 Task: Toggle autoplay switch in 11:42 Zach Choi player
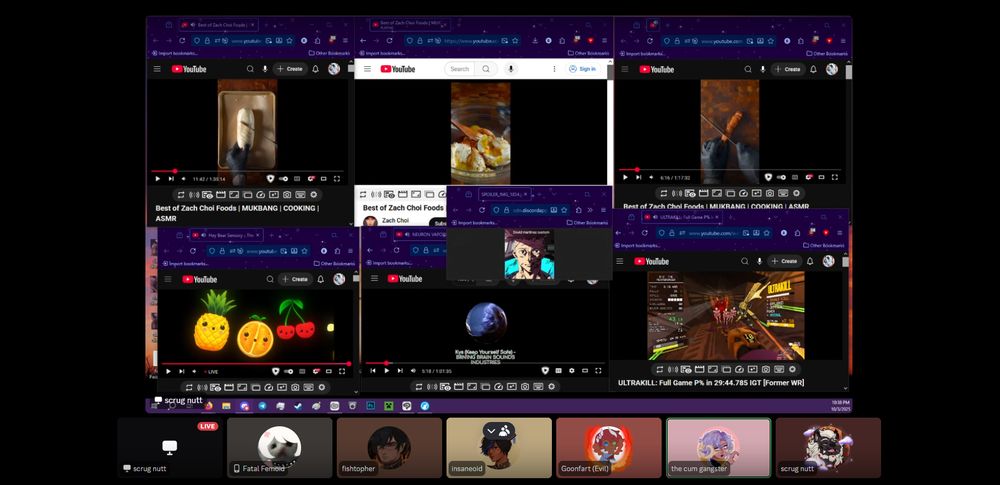tap(283, 179)
